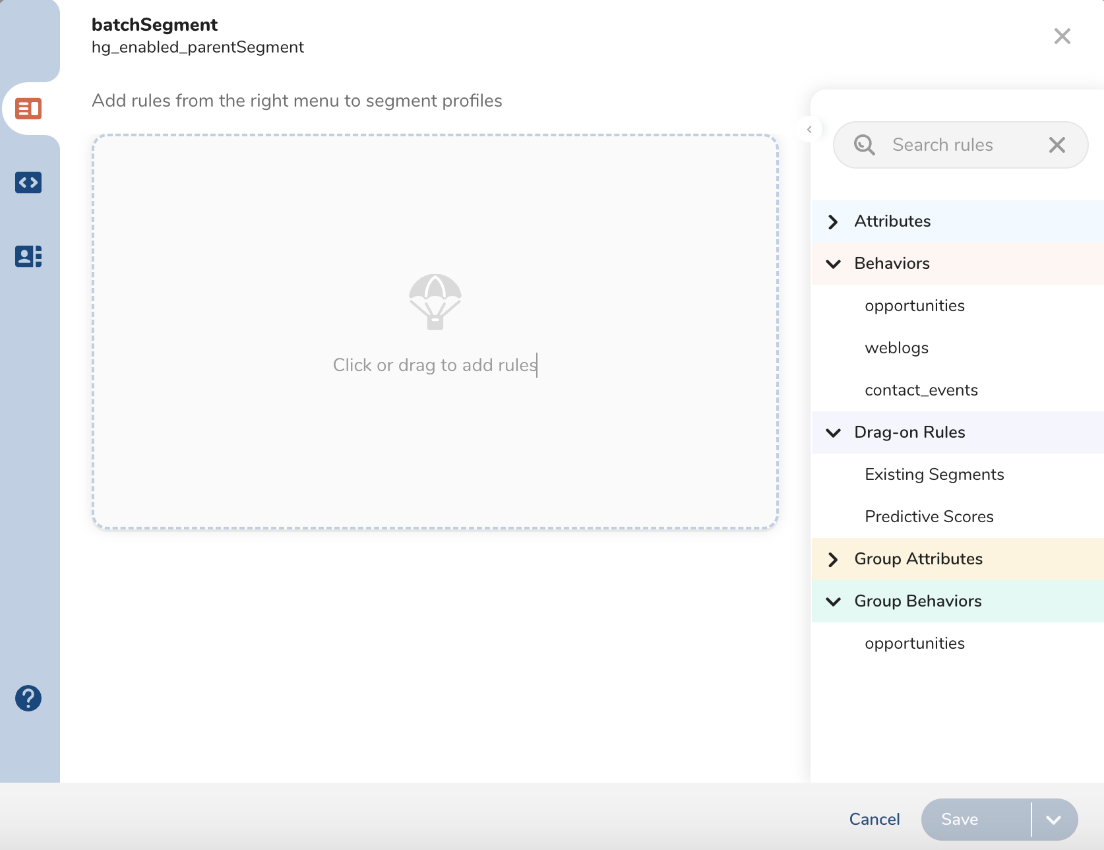Click the search magnifier icon

click(x=864, y=145)
